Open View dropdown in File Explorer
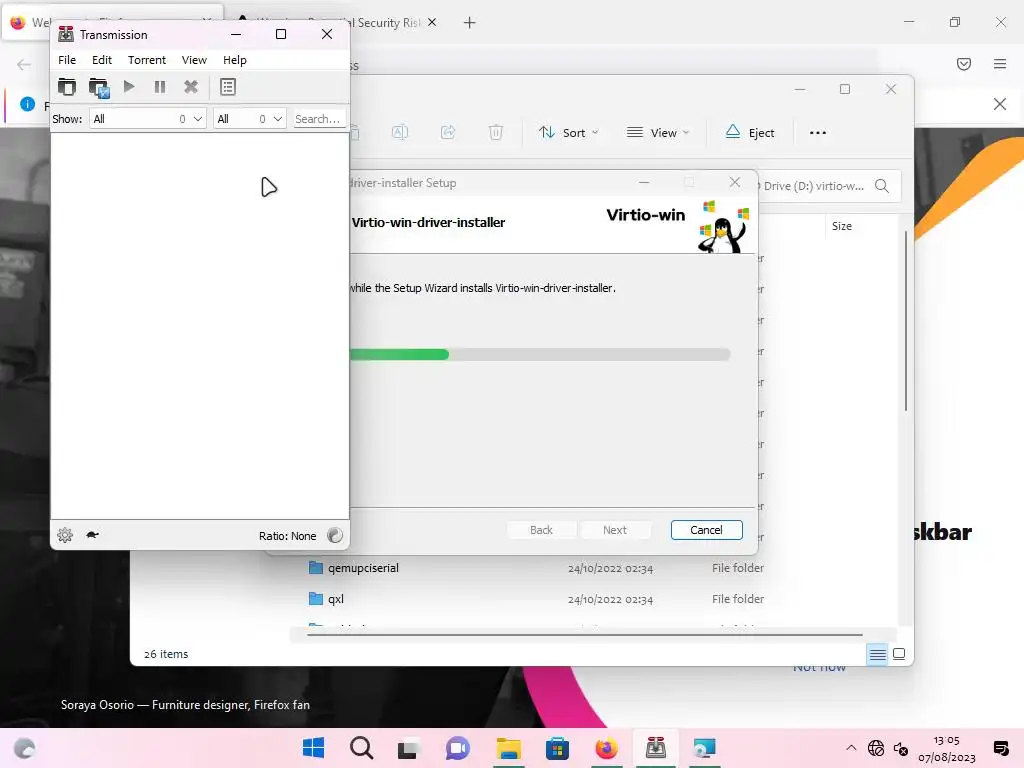This screenshot has height=768, width=1024. pyautogui.click(x=658, y=133)
